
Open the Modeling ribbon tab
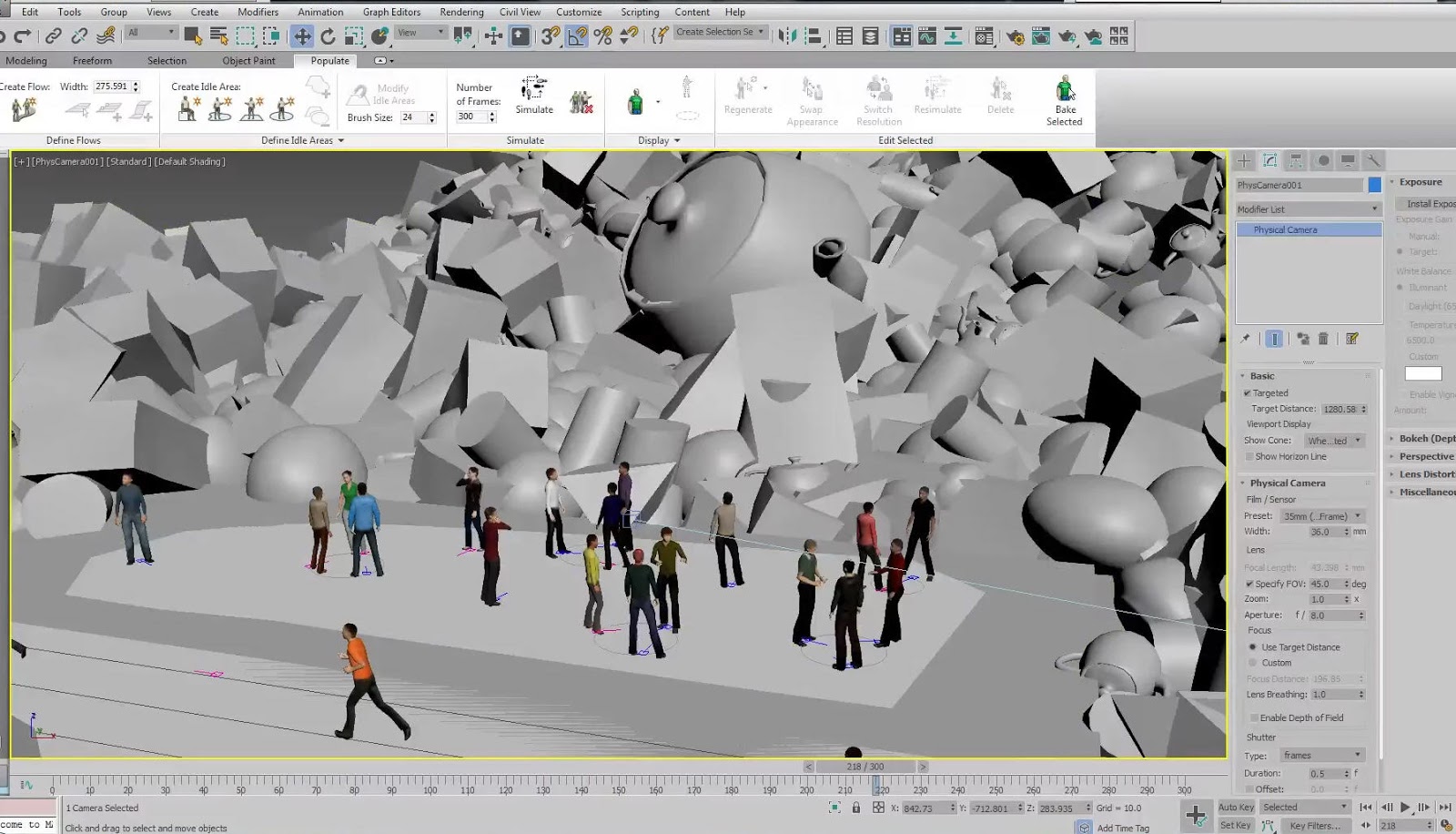coord(25,61)
